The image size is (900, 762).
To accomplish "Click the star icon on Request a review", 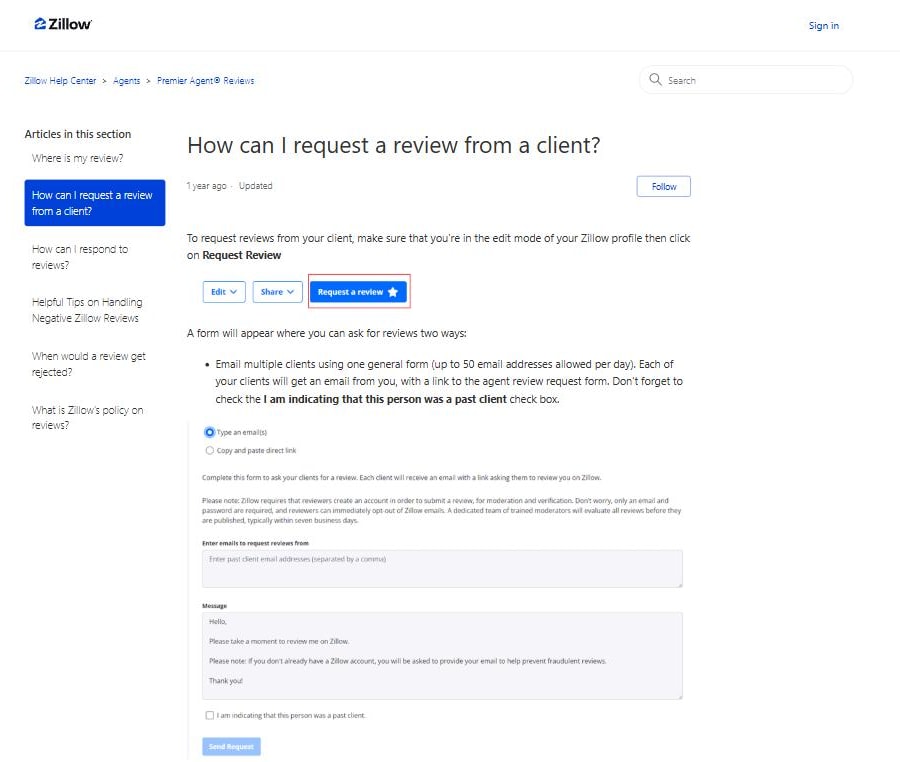I will click(393, 292).
